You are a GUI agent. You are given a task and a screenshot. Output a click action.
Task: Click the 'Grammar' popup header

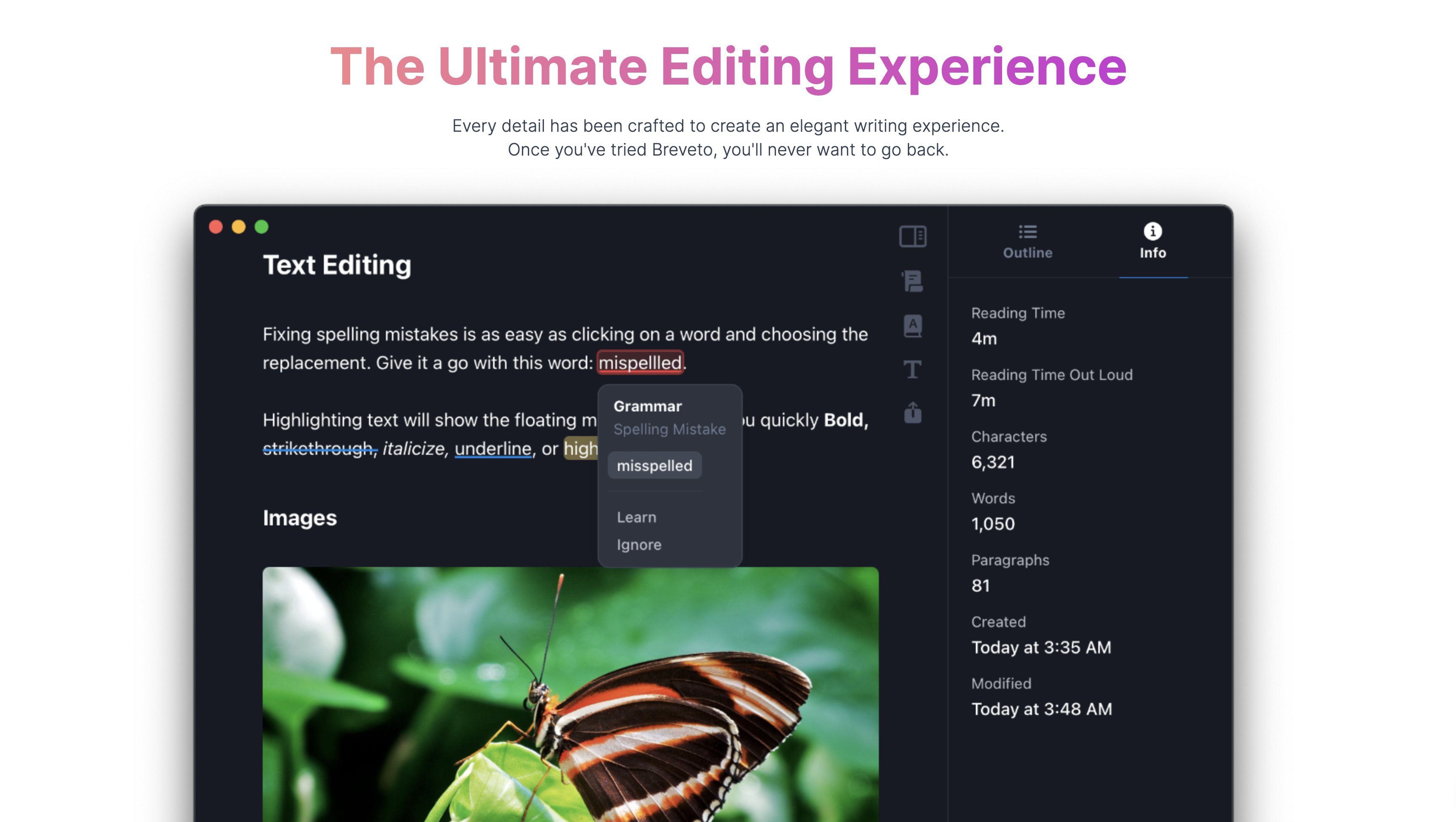point(648,406)
